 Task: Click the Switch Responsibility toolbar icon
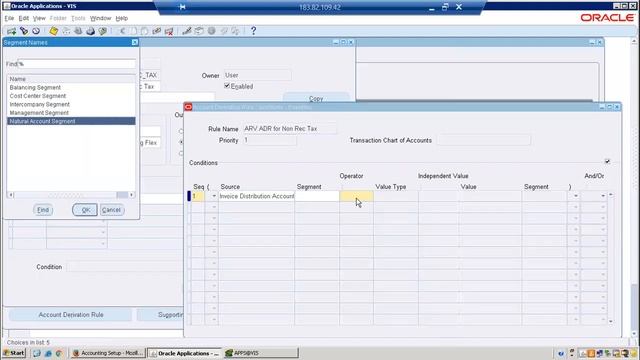coord(78,31)
